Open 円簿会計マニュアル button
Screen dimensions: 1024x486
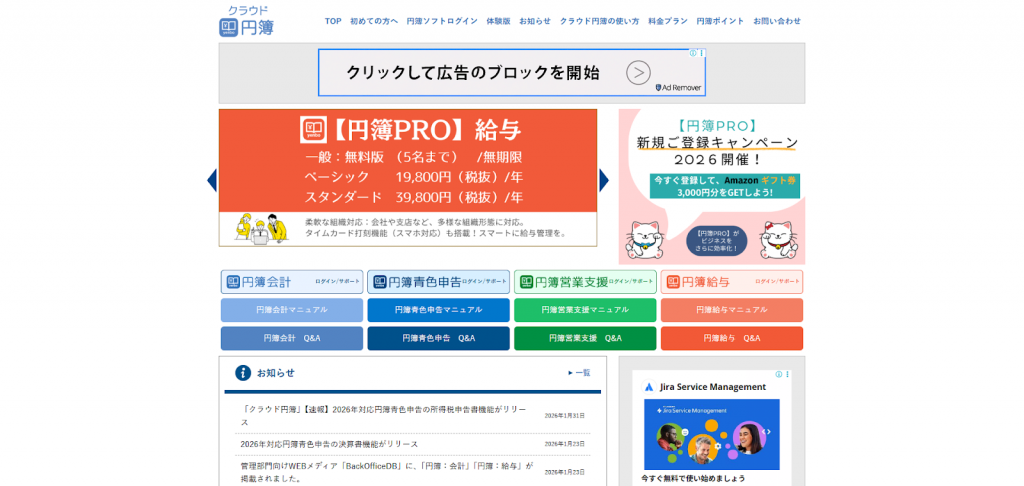coord(291,310)
